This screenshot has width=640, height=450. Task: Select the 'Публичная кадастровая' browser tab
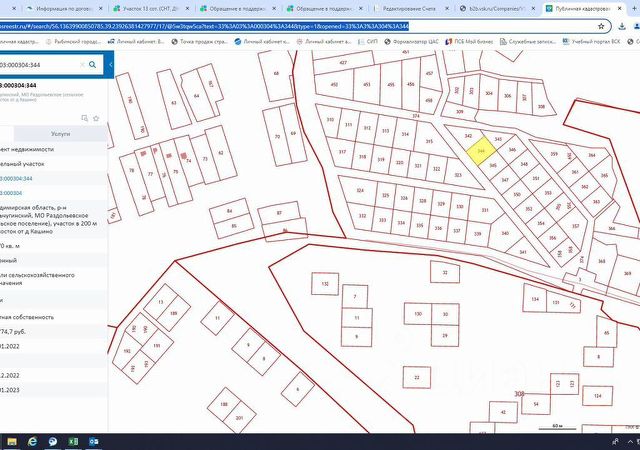click(582, 8)
